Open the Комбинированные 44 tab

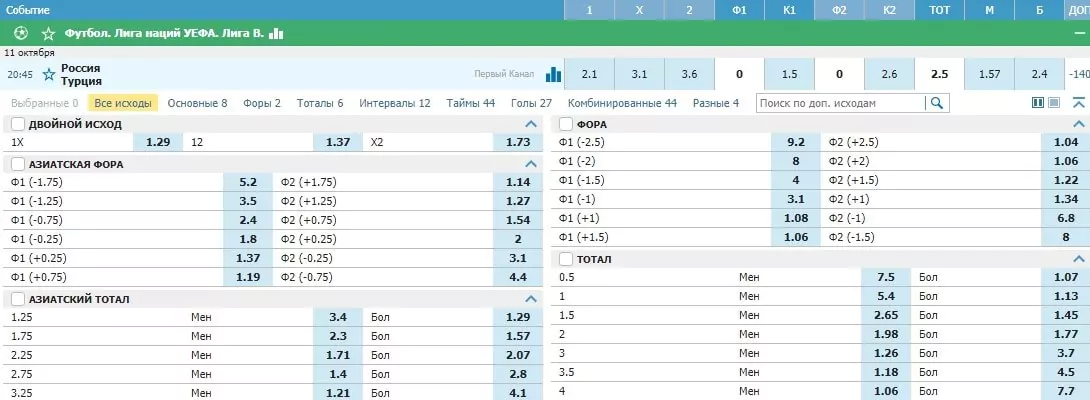[622, 103]
